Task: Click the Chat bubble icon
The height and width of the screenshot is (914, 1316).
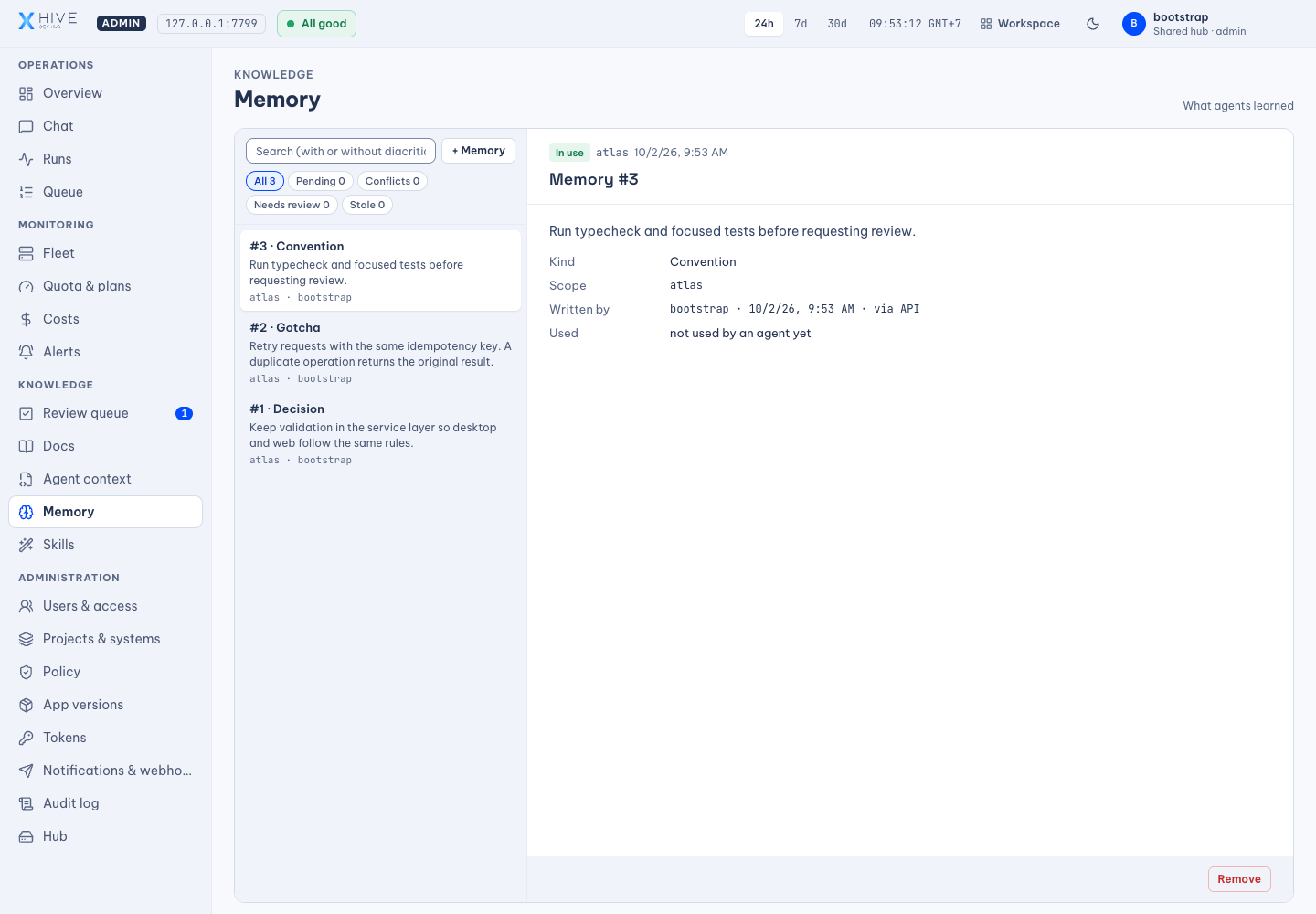Action: click(27, 126)
